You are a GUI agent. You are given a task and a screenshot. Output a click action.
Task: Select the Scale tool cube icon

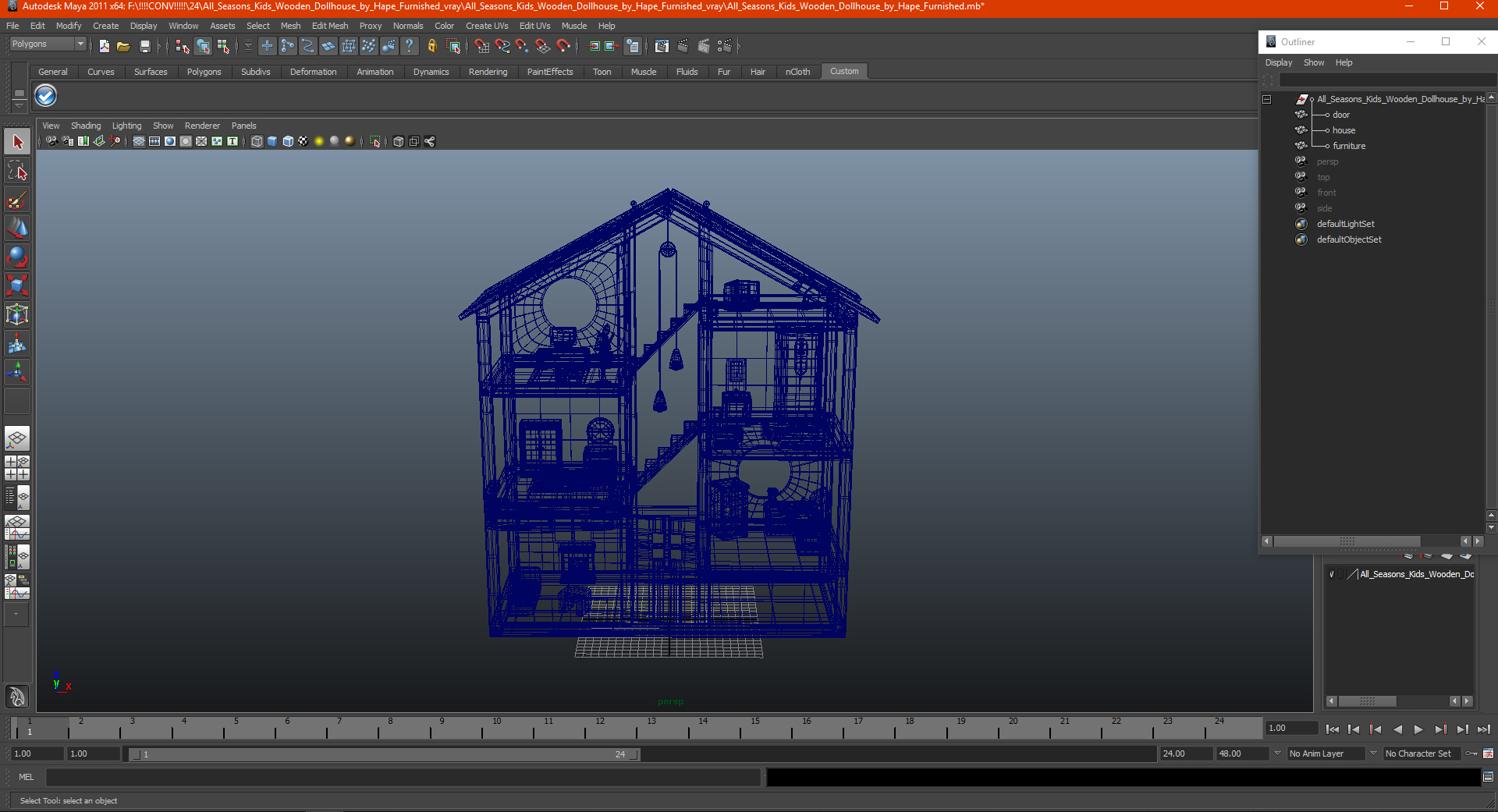click(17, 285)
